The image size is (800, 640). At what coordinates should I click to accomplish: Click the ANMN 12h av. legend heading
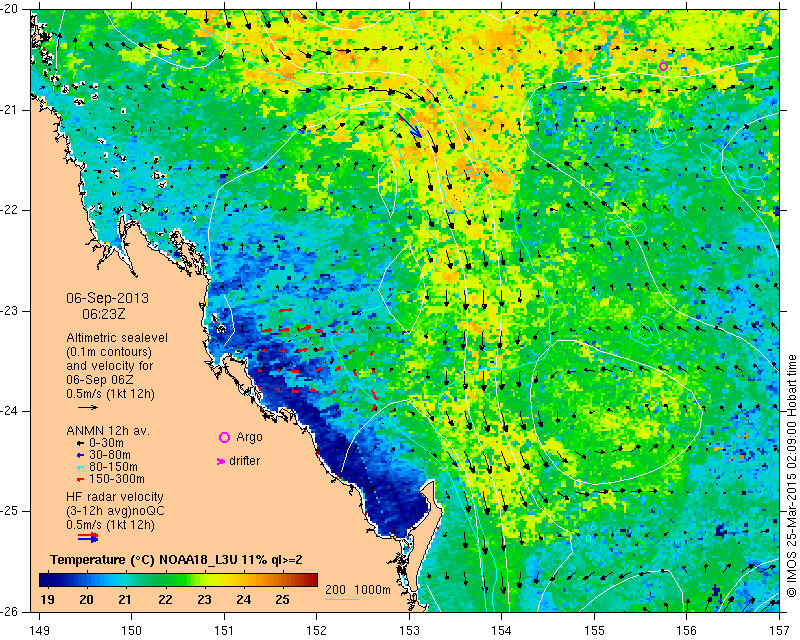108,431
